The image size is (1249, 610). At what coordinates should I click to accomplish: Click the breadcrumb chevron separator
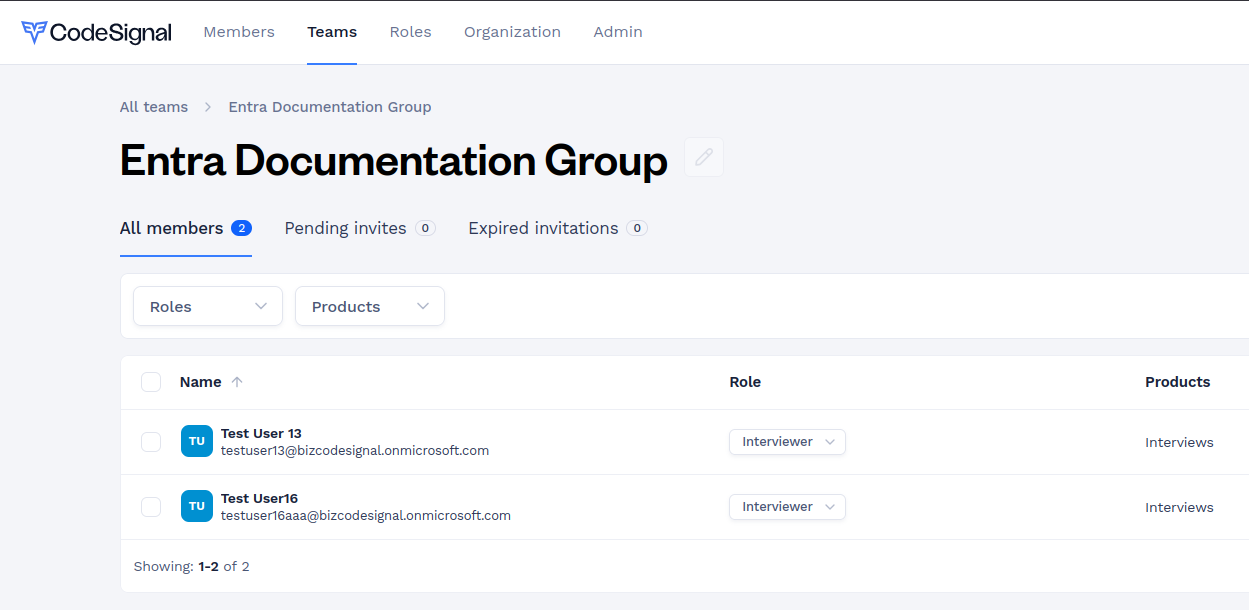(208, 107)
